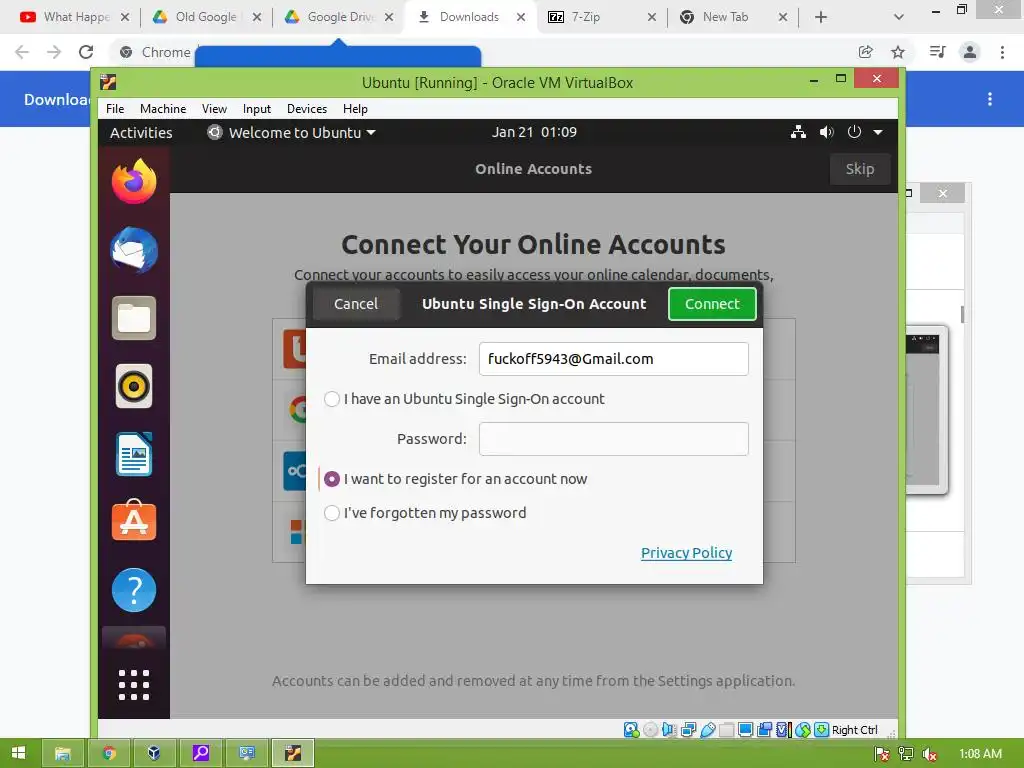Click VirtualBox display indicator
The image size is (1024, 768).
click(x=745, y=729)
